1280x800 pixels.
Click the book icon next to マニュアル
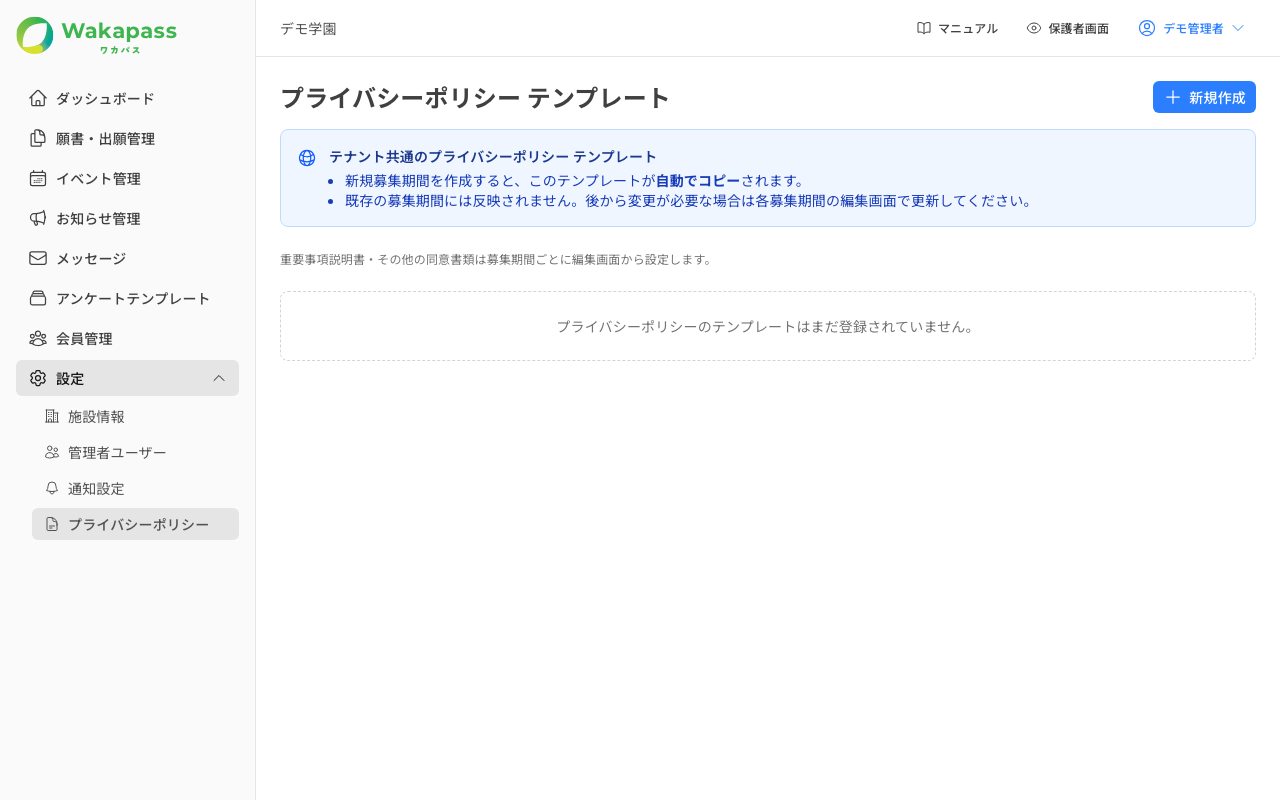(924, 28)
